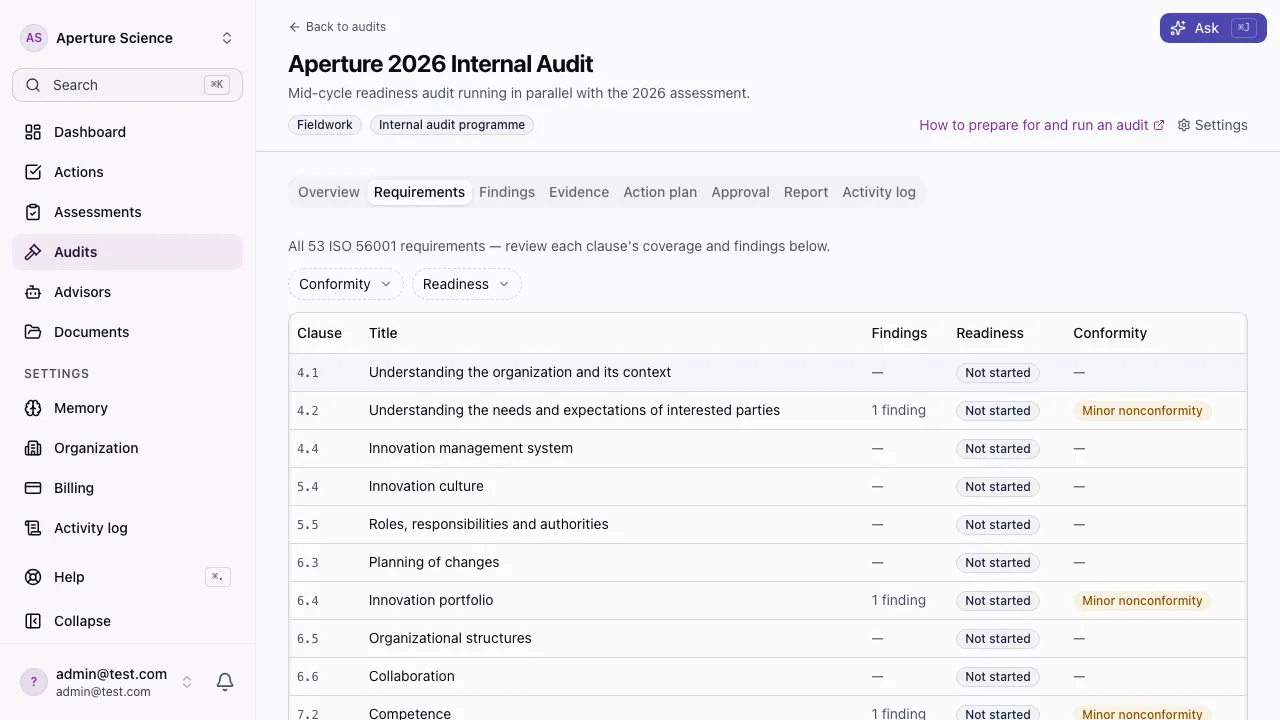Image resolution: width=1280 pixels, height=720 pixels.
Task: Click the Assessments clipboard icon
Action: [x=33, y=212]
